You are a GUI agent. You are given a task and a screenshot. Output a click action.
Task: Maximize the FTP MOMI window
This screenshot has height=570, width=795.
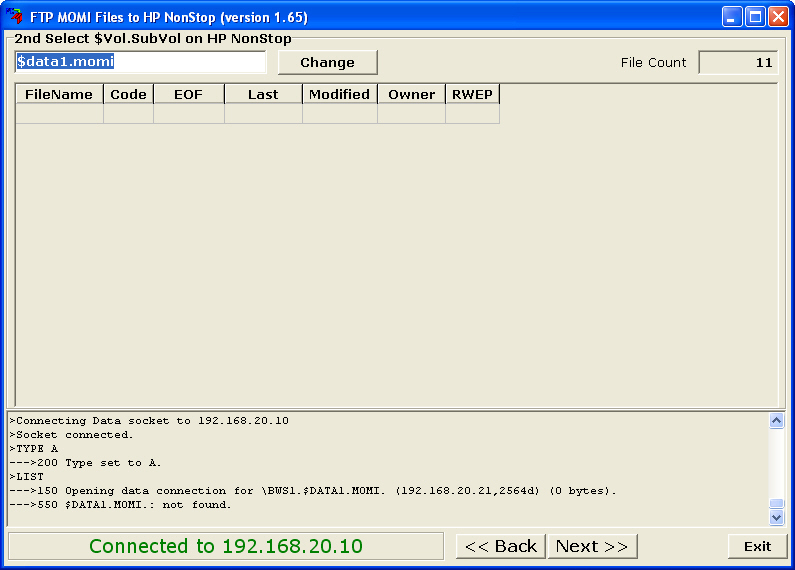pyautogui.click(x=755, y=17)
